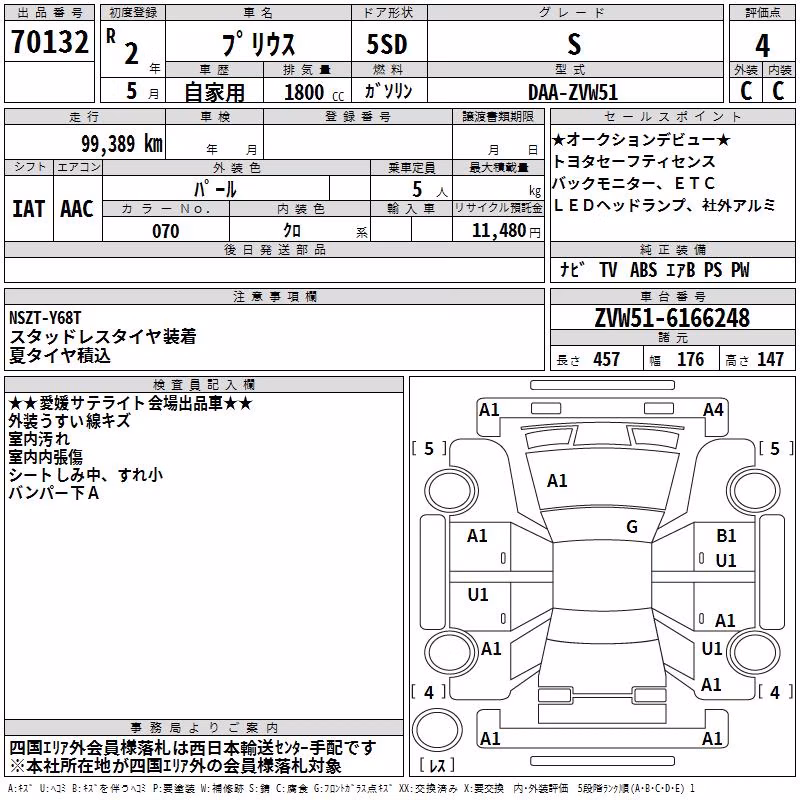The width and height of the screenshot is (800, 800).
Task: Click the PS equipment entry
Action: point(713,269)
